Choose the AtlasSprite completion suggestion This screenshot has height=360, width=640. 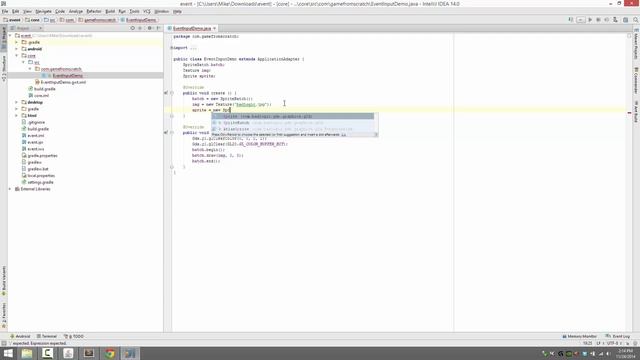pyautogui.click(x=293, y=129)
